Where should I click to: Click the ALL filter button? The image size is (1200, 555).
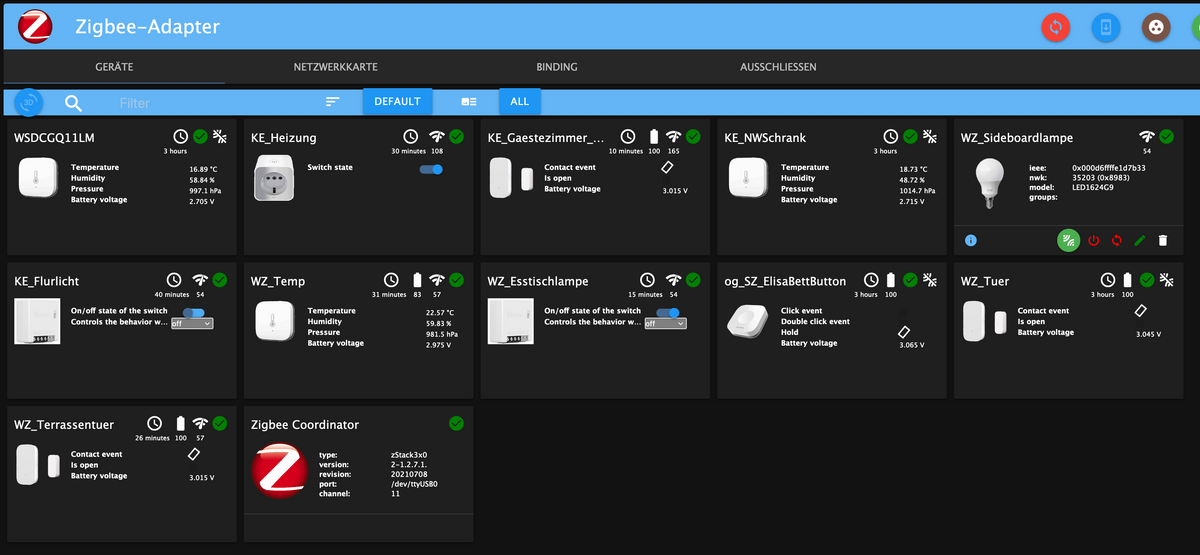(520, 102)
